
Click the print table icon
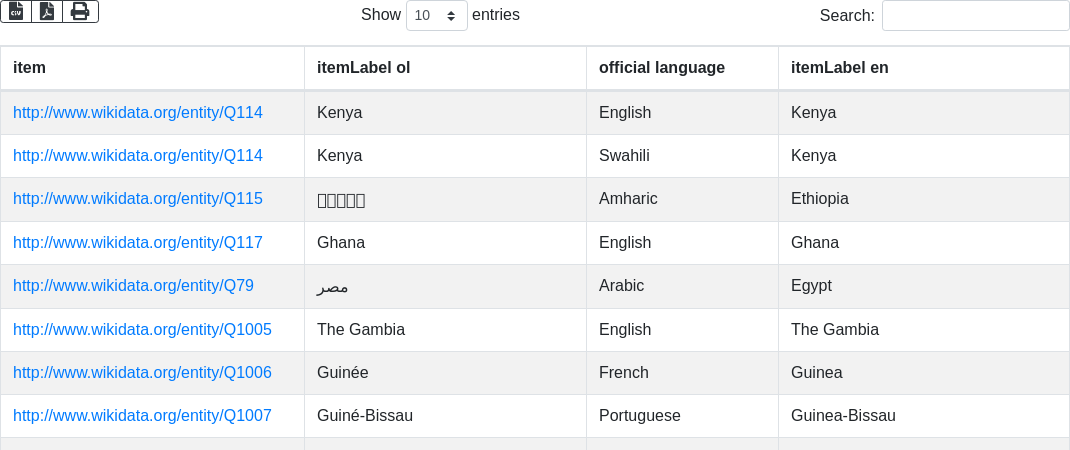pos(80,11)
